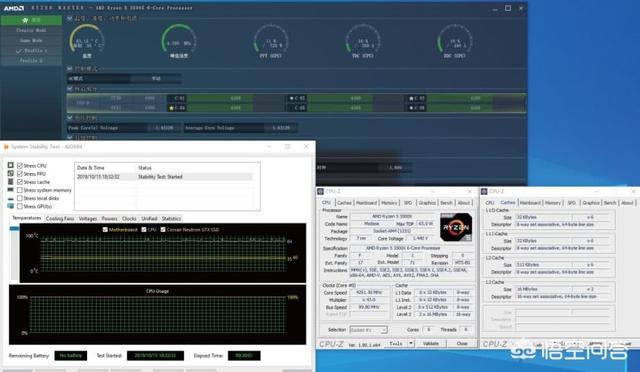Click the blue slider beside temperature graph
Screen dimensions: 640x372
(14, 229)
